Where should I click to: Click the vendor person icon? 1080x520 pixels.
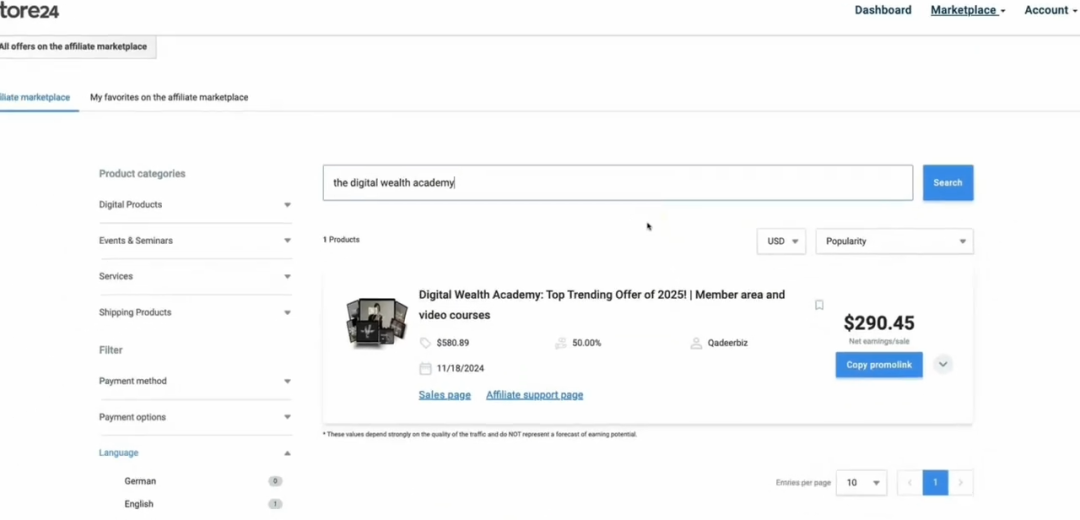pyautogui.click(x=696, y=343)
